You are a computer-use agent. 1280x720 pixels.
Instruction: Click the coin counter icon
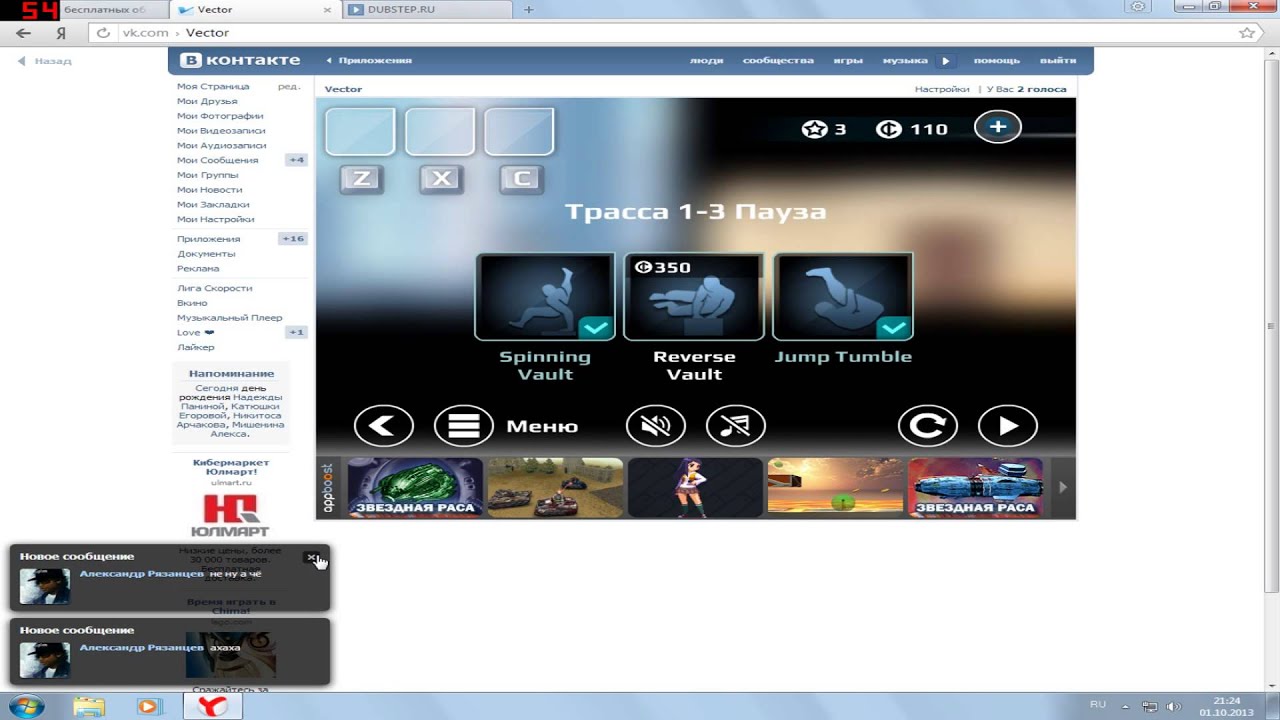[x=888, y=129]
